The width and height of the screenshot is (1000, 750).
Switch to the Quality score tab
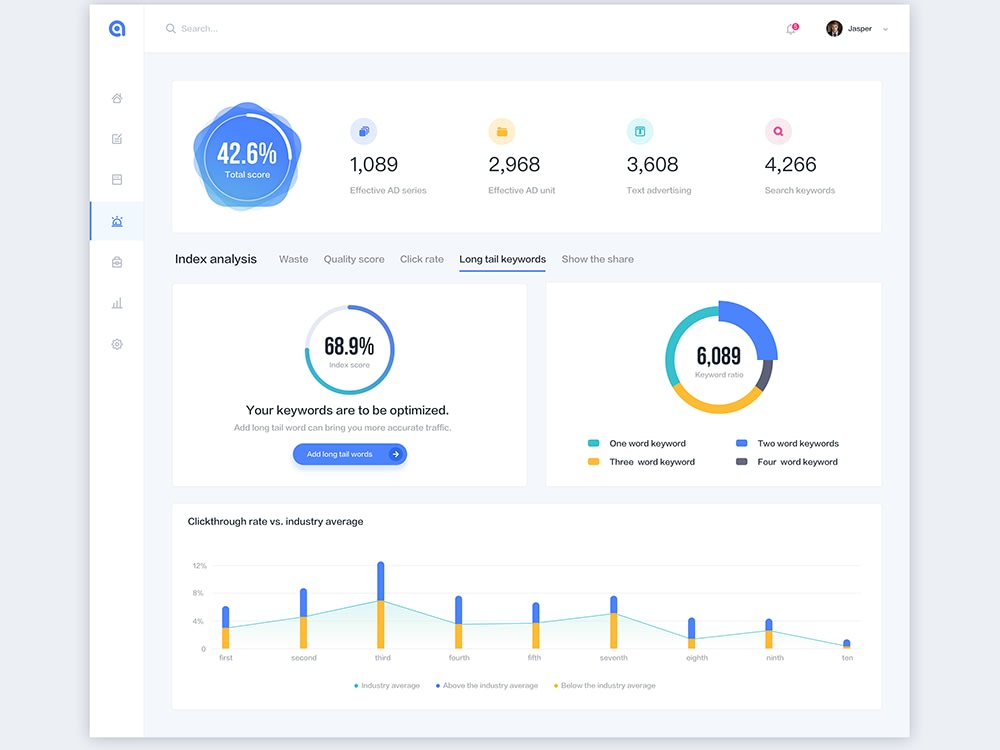click(x=354, y=259)
